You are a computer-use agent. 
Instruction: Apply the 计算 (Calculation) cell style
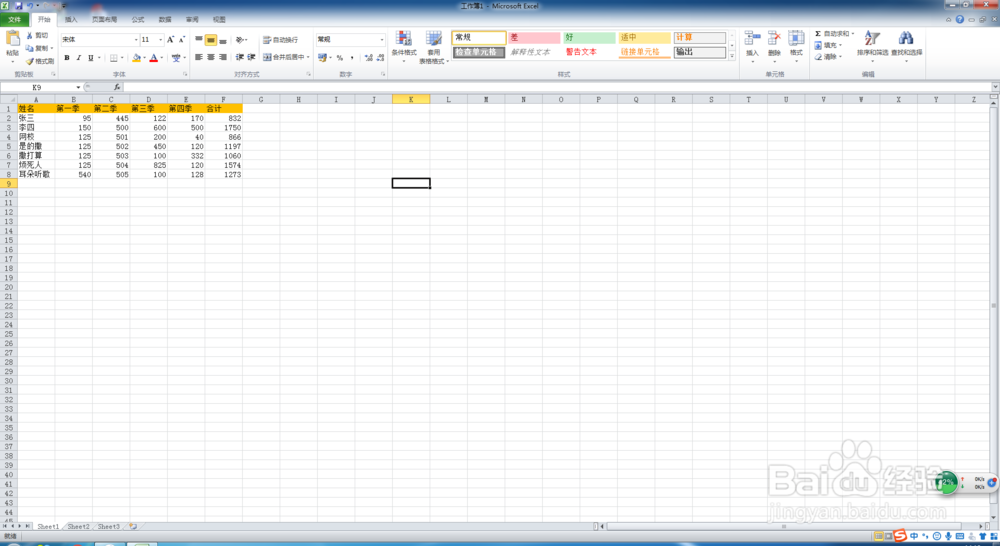[700, 38]
